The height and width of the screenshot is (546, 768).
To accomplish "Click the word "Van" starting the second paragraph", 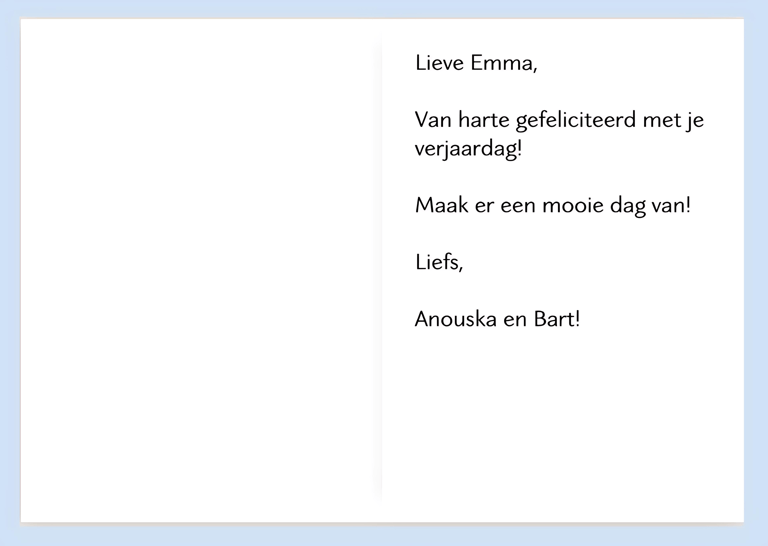I will (433, 122).
